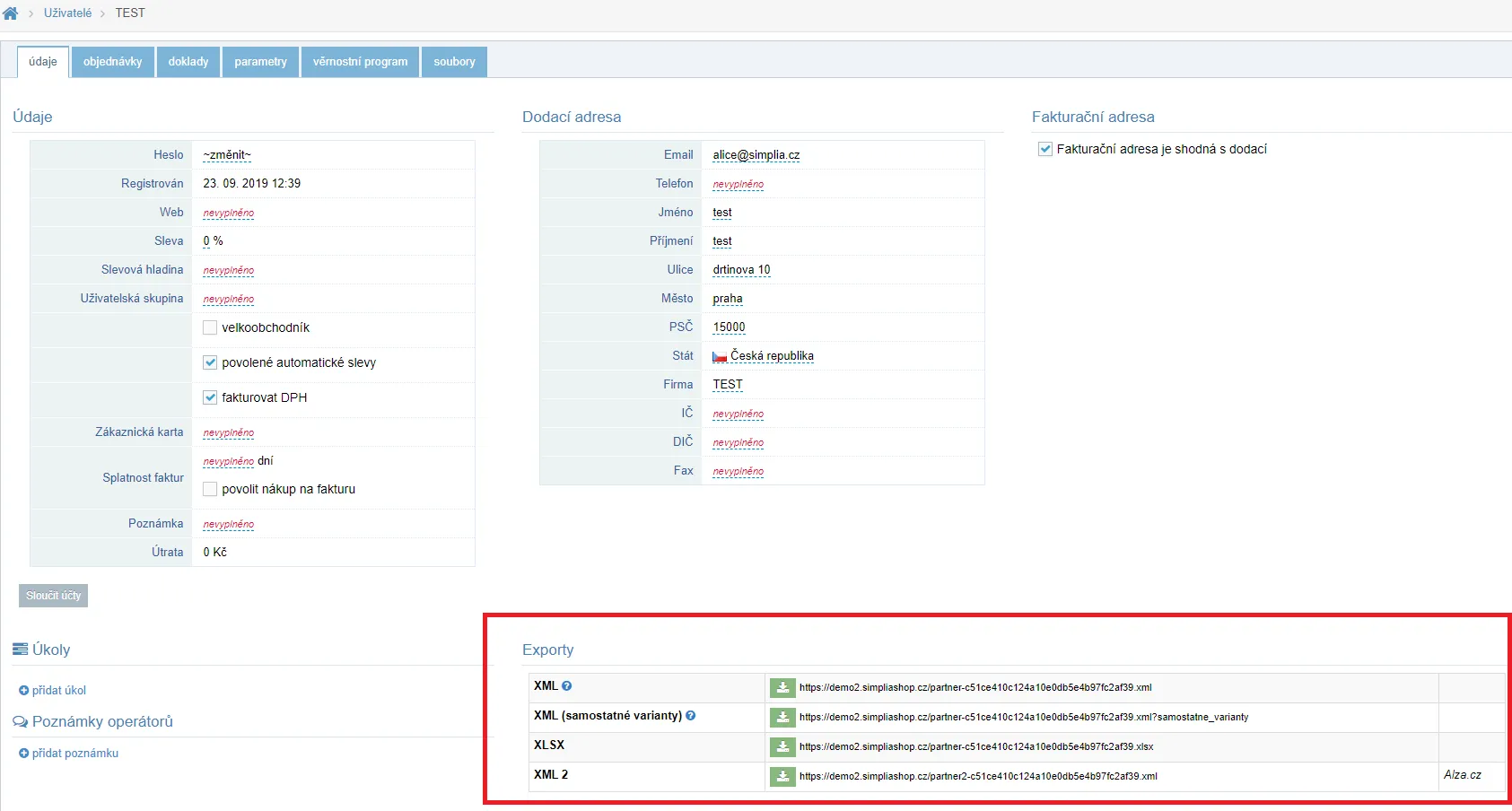Viewport: 1512px width, 811px height.
Task: Click the registration date 23. 09. 2019 12:39
Action: (252, 184)
